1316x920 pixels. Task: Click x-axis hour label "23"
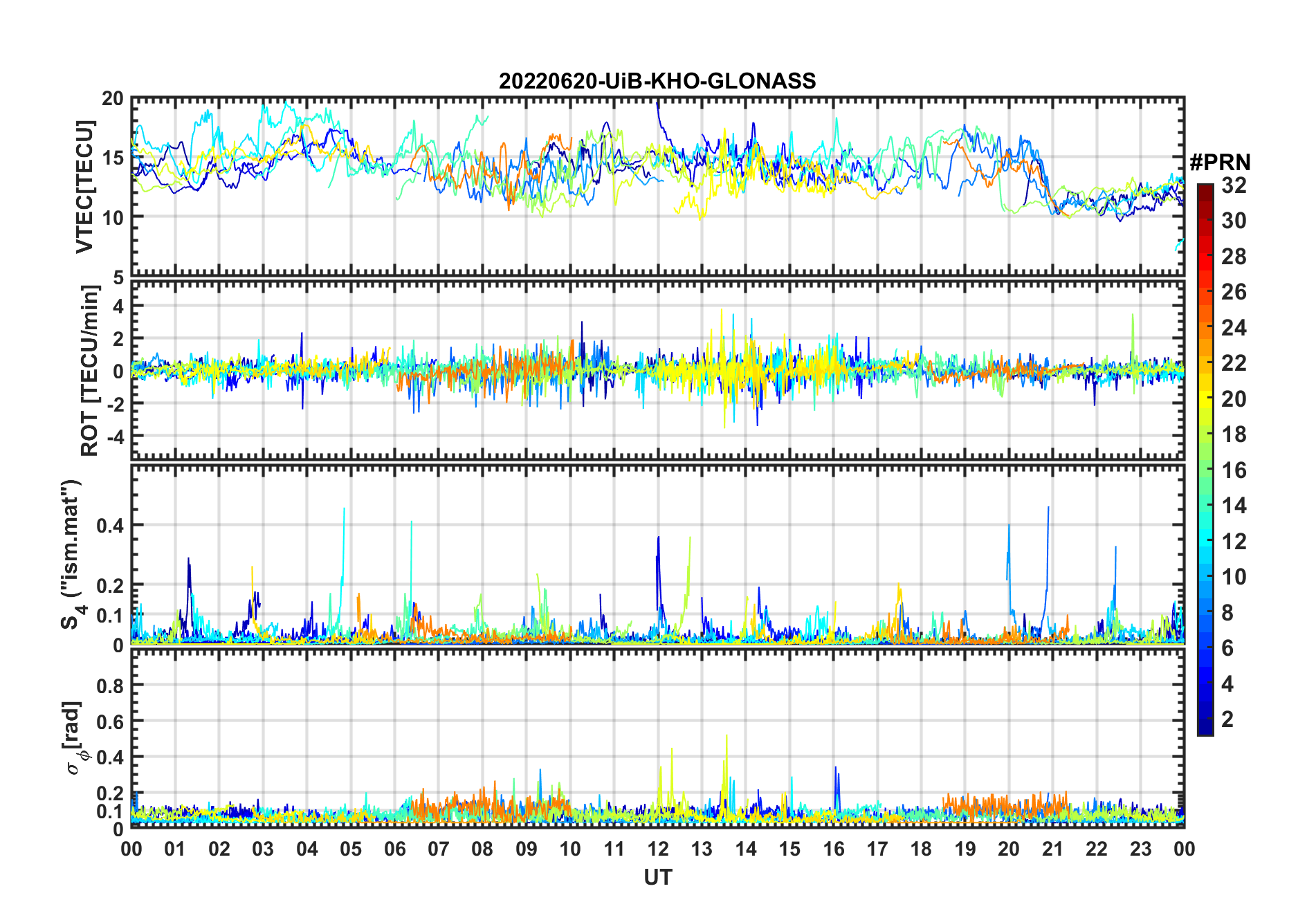(1140, 849)
